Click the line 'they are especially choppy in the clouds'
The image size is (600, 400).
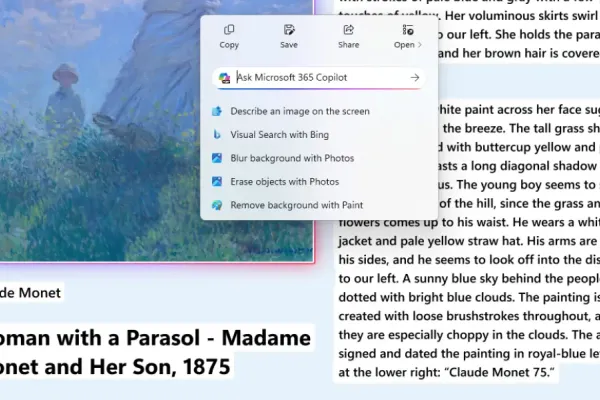468,335
